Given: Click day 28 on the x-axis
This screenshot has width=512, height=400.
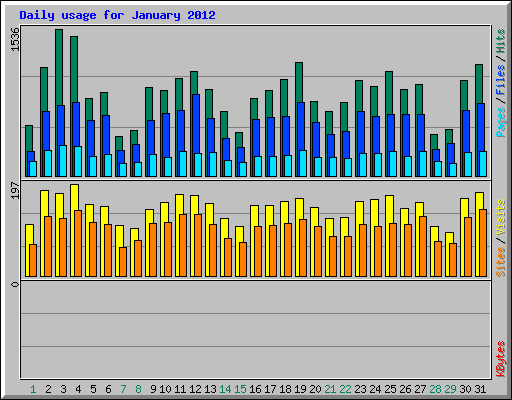Looking at the screenshot, I should (435, 389).
